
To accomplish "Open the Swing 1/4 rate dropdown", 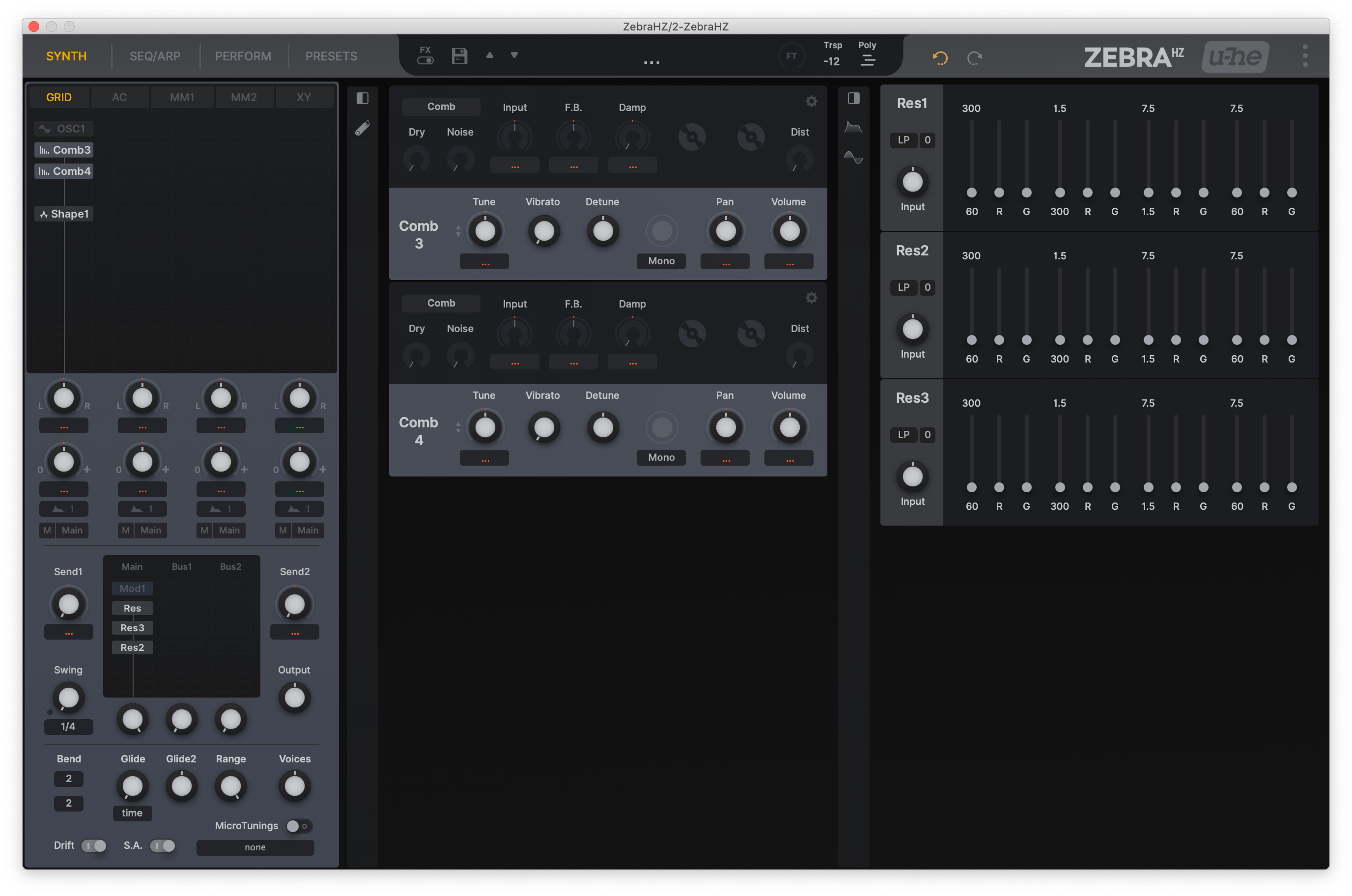I will pyautogui.click(x=69, y=727).
